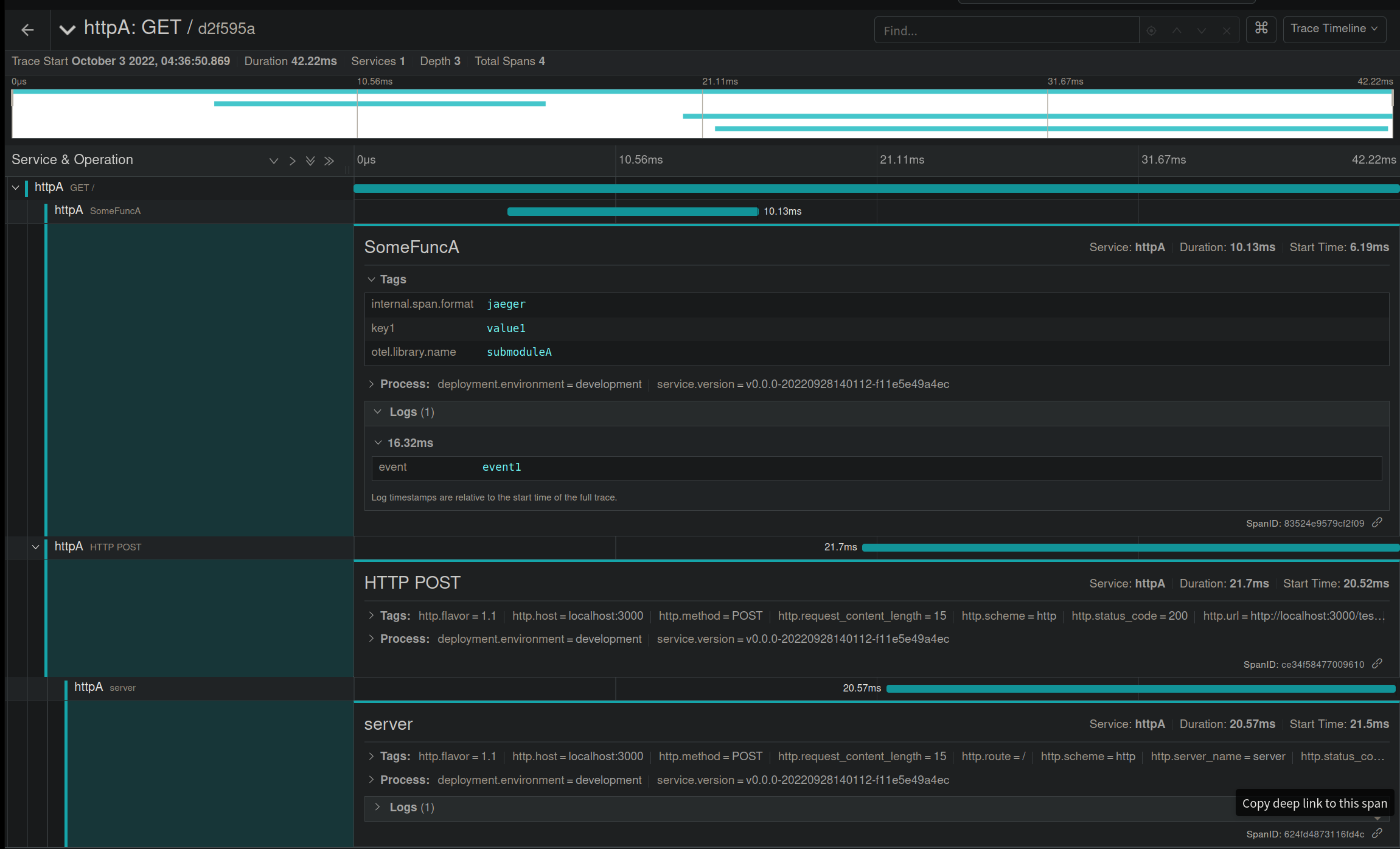Click the HTTP POST detail heading

(413, 583)
